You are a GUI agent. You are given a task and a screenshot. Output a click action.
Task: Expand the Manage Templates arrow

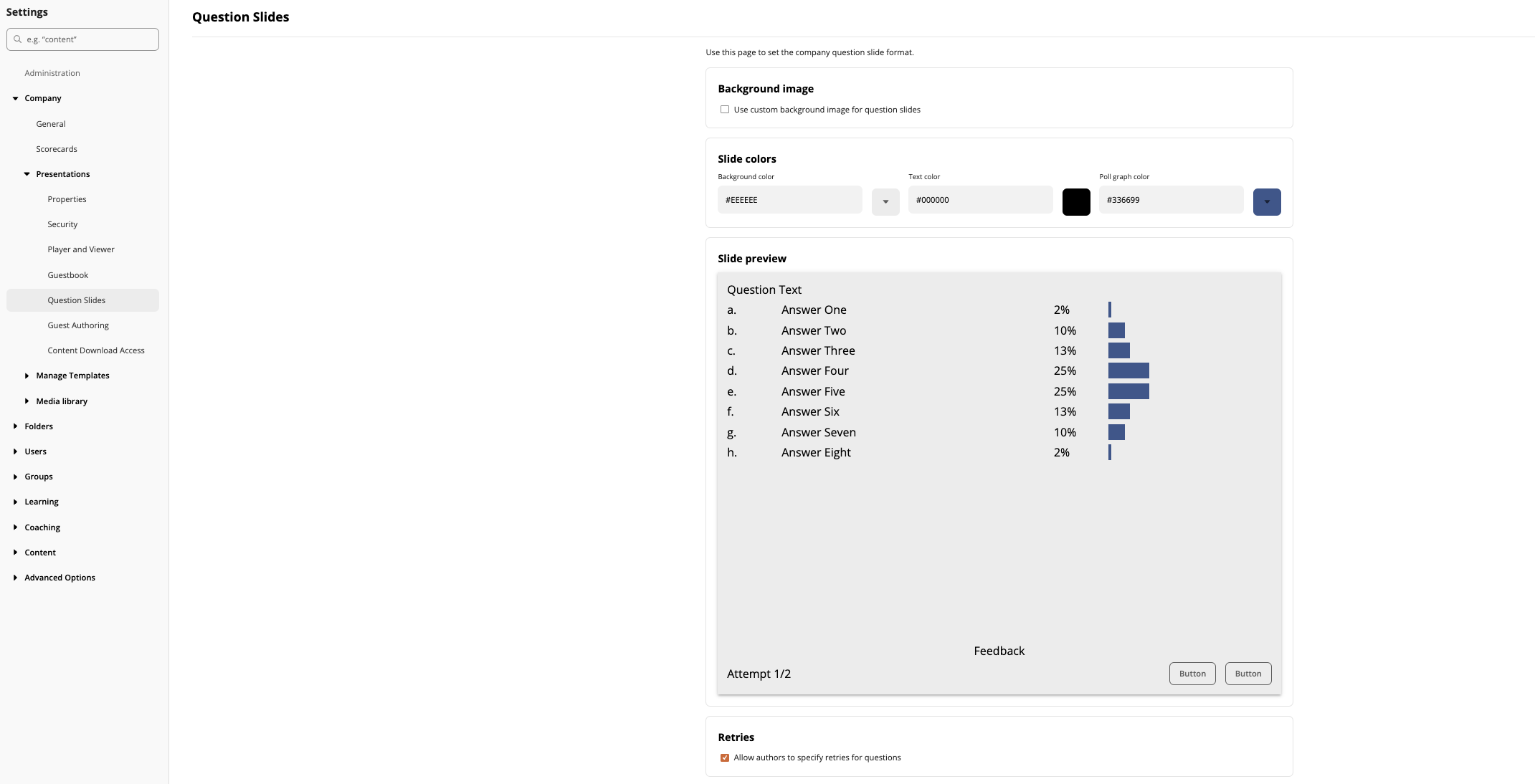[x=27, y=376]
